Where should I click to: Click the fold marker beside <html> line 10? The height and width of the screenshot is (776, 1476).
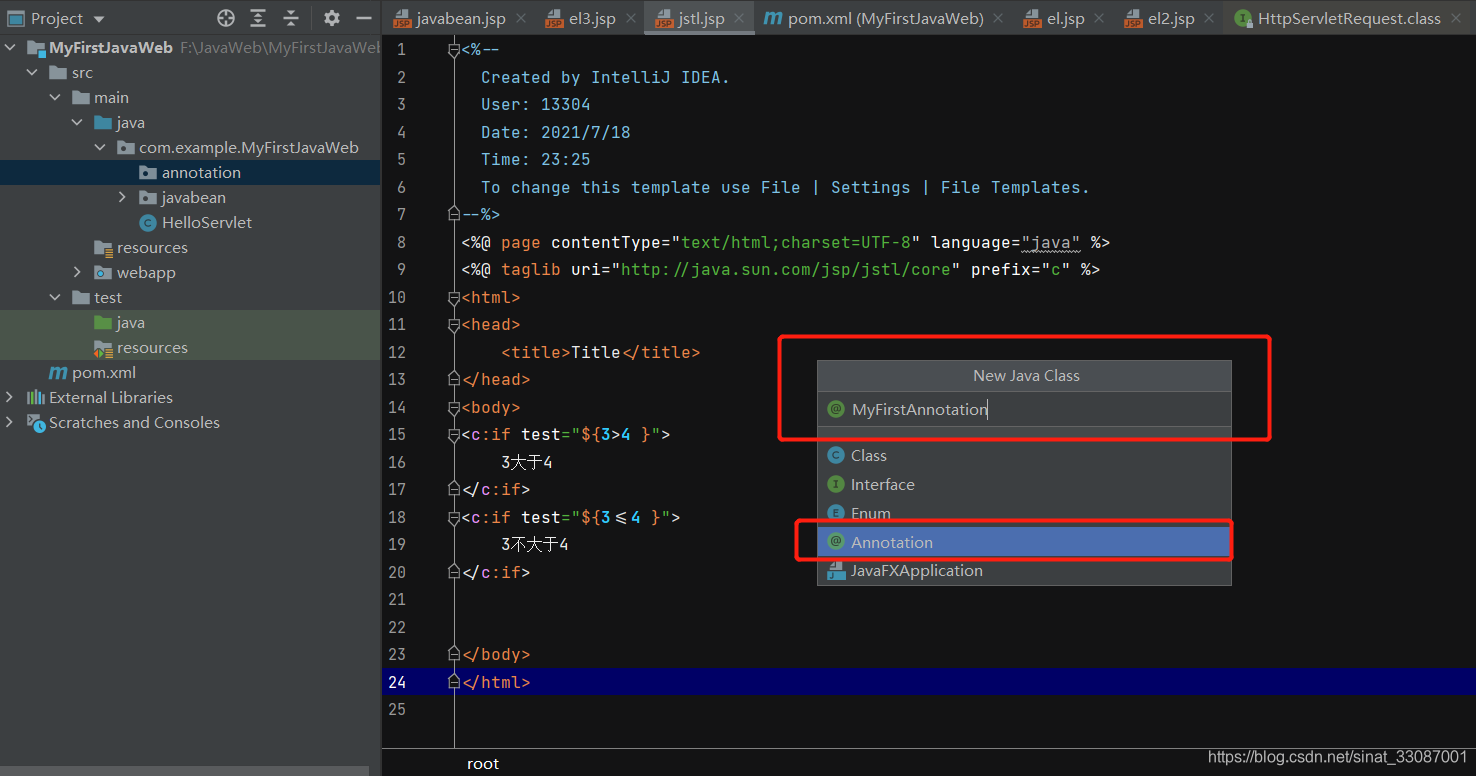[x=454, y=297]
